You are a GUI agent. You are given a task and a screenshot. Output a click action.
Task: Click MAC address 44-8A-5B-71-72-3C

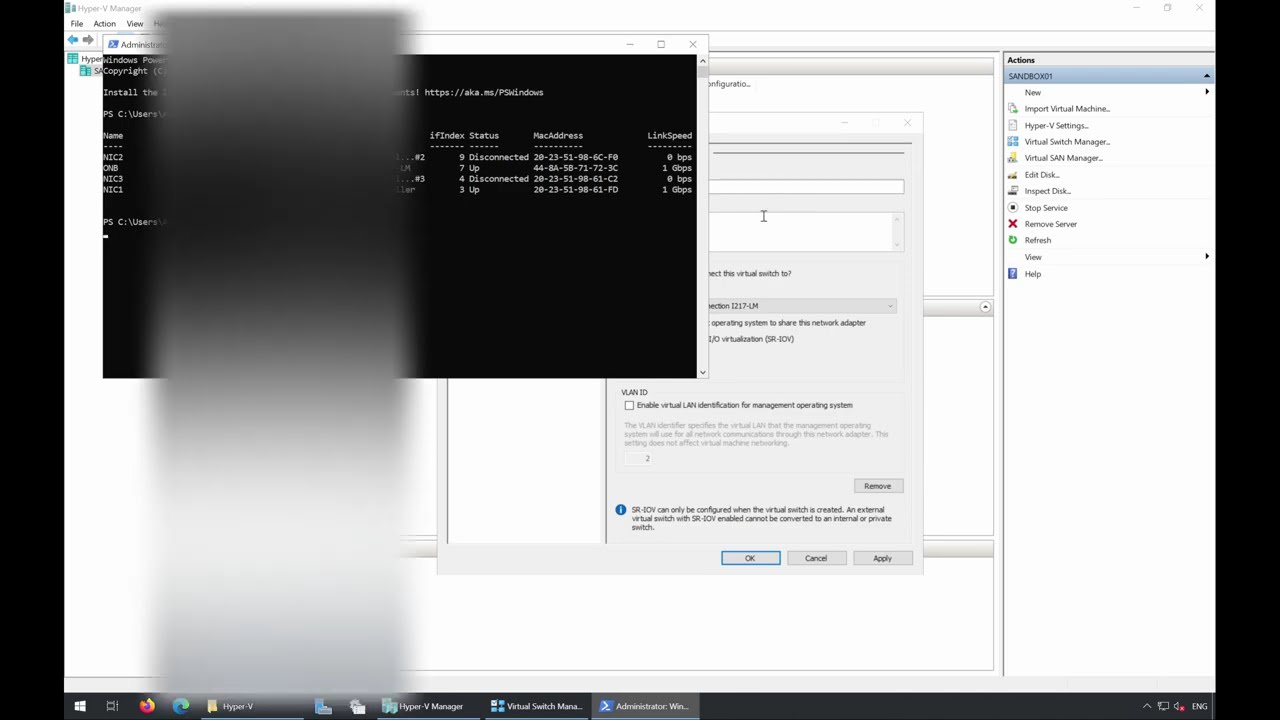click(x=575, y=168)
